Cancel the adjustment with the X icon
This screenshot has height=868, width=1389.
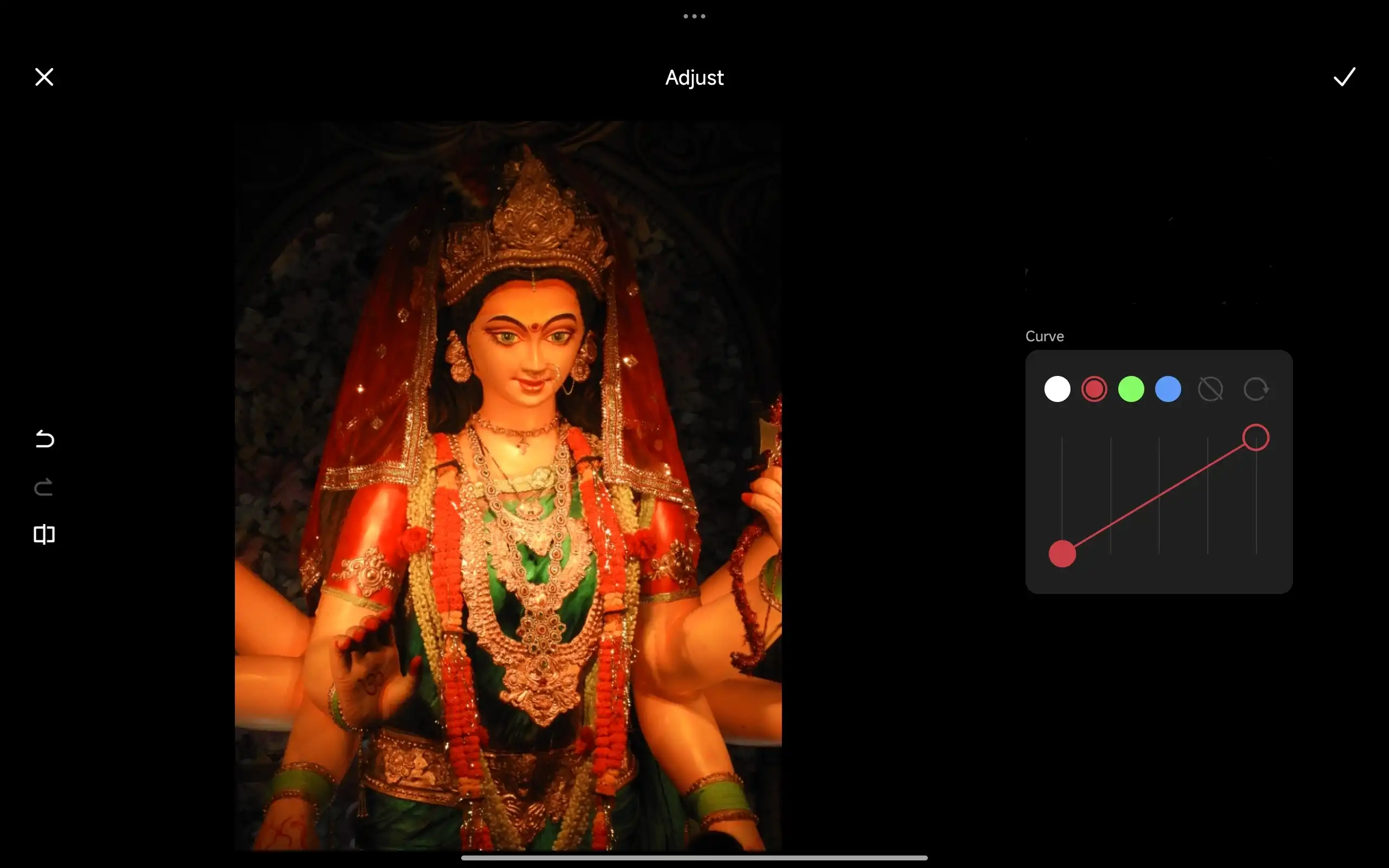[44, 77]
